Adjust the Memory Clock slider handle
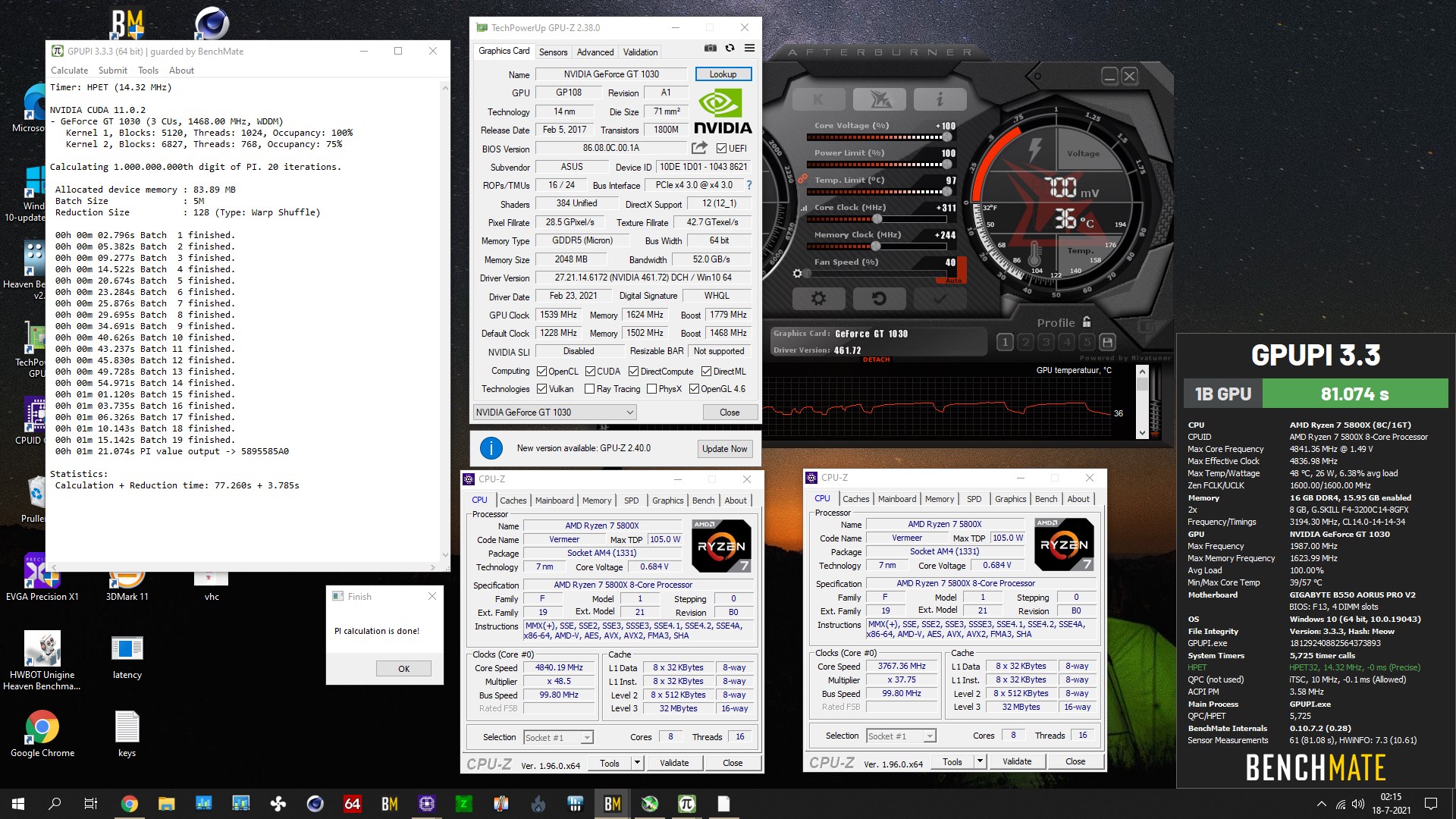This screenshot has width=1456, height=819. pos(876,246)
